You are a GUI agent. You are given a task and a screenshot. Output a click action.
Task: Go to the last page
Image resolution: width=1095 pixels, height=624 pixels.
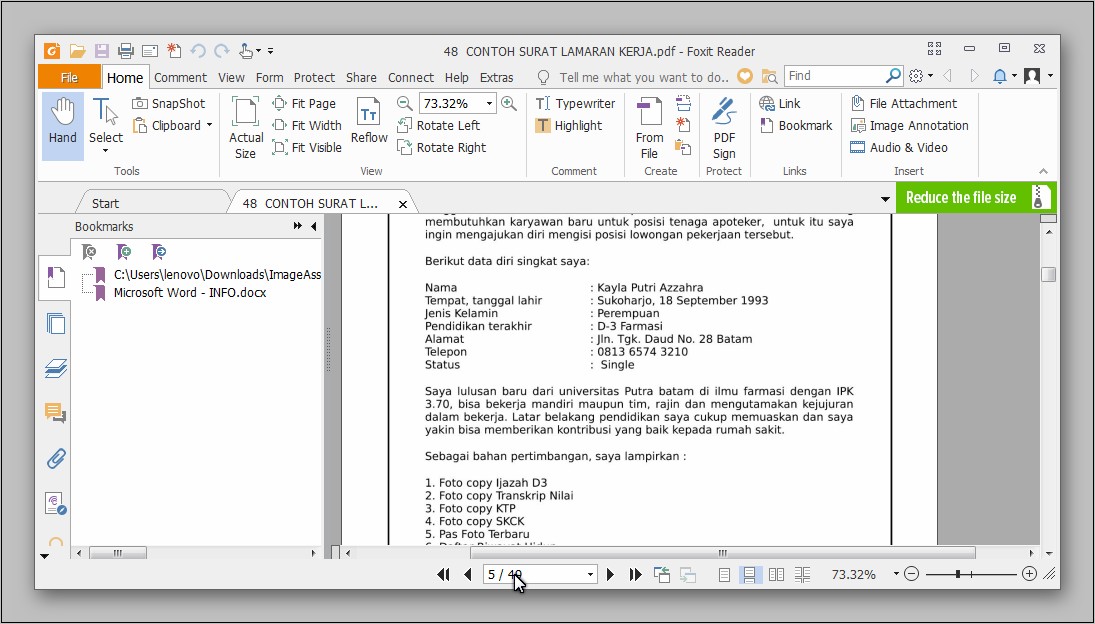635,574
